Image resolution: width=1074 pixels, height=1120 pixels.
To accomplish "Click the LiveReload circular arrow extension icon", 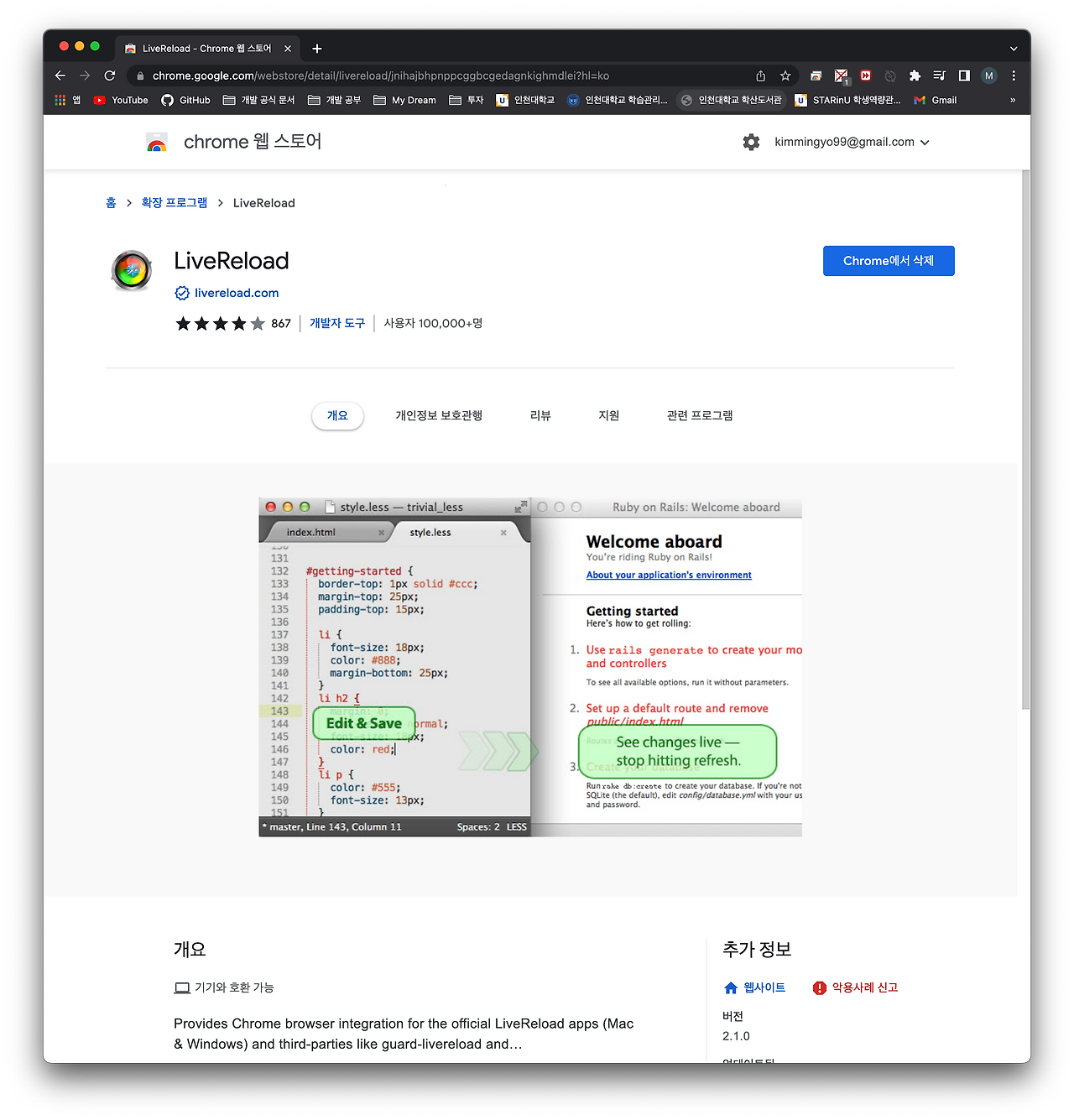I will [890, 76].
